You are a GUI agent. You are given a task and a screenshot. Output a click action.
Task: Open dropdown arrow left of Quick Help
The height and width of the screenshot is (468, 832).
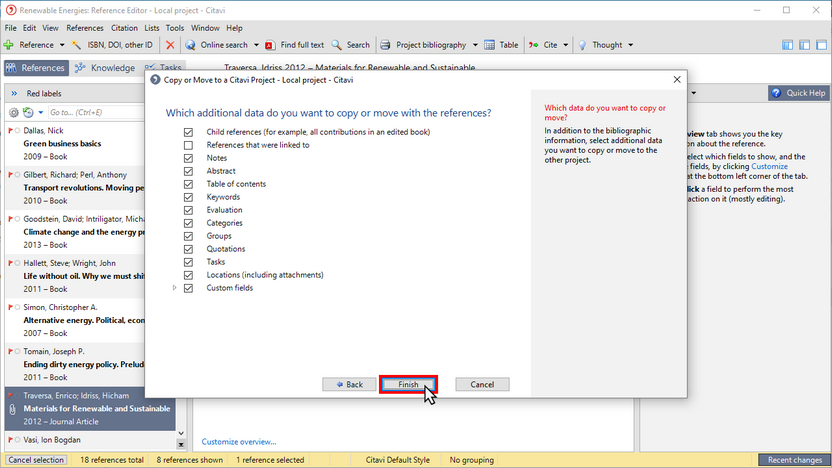pos(694,93)
